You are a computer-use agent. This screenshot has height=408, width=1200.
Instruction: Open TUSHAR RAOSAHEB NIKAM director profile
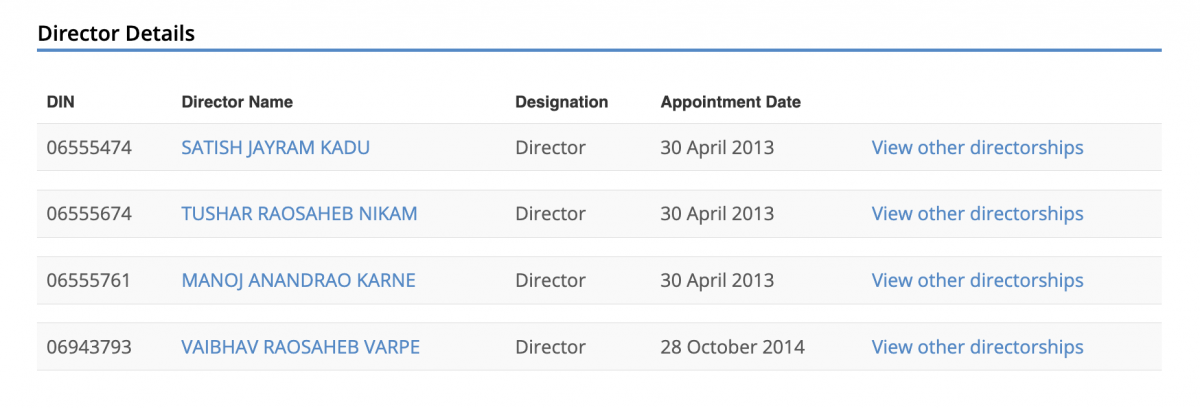(299, 214)
